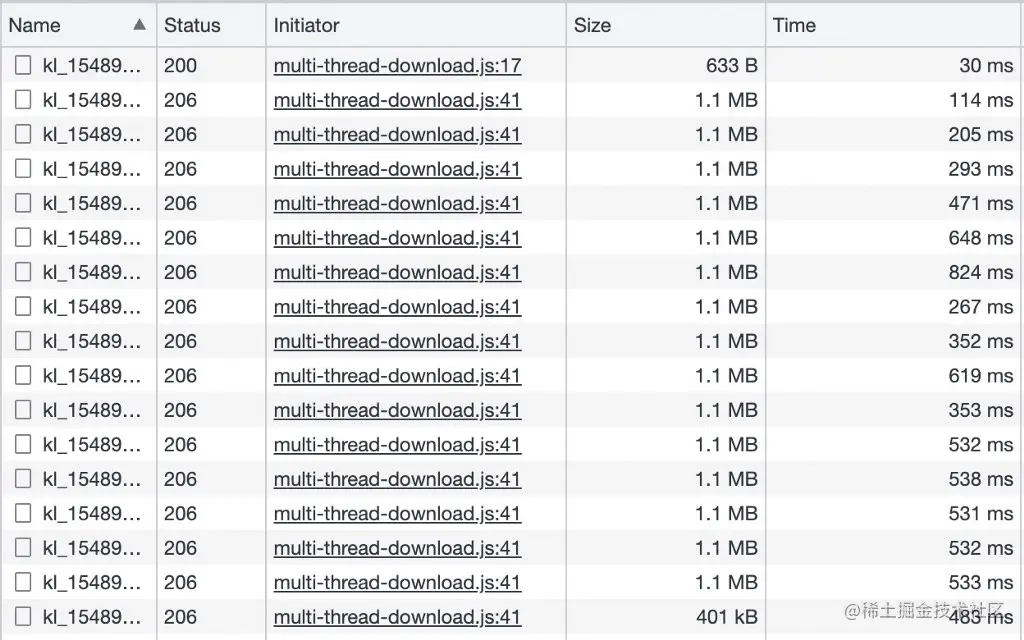Check the checkbox of the last 401 kB request
The image size is (1024, 640).
22,617
